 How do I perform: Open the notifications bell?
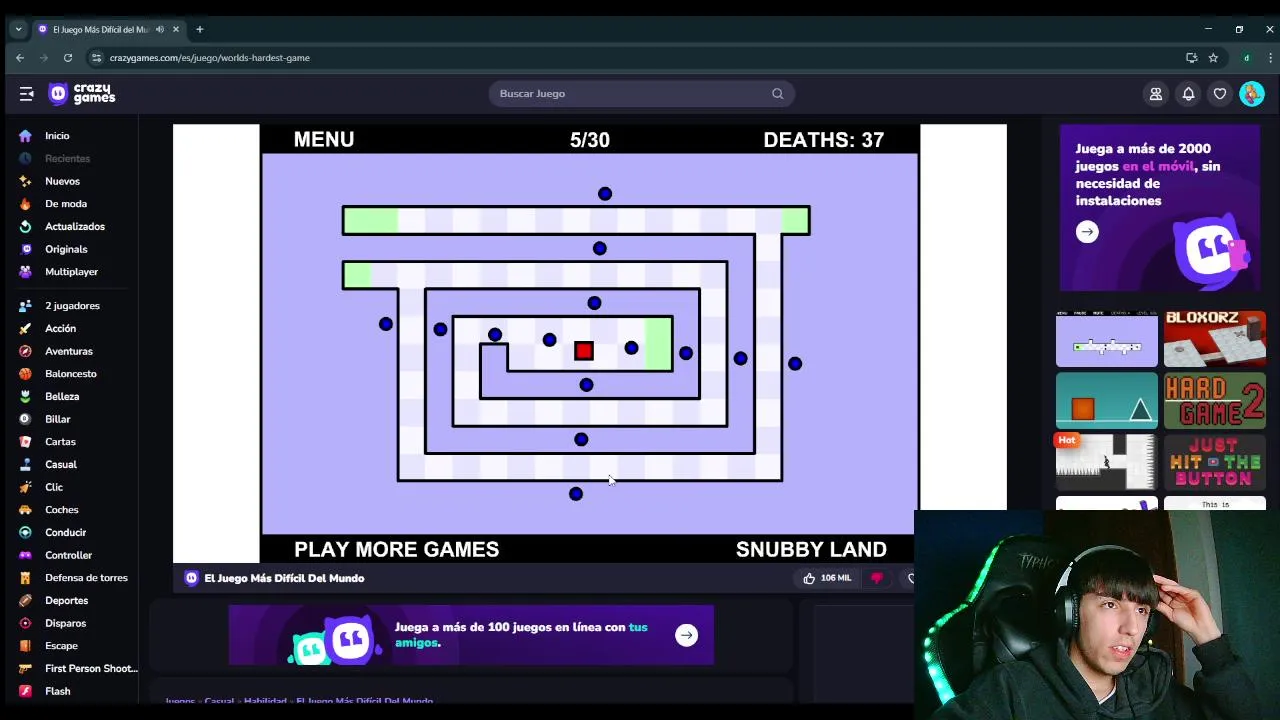tap(1188, 94)
